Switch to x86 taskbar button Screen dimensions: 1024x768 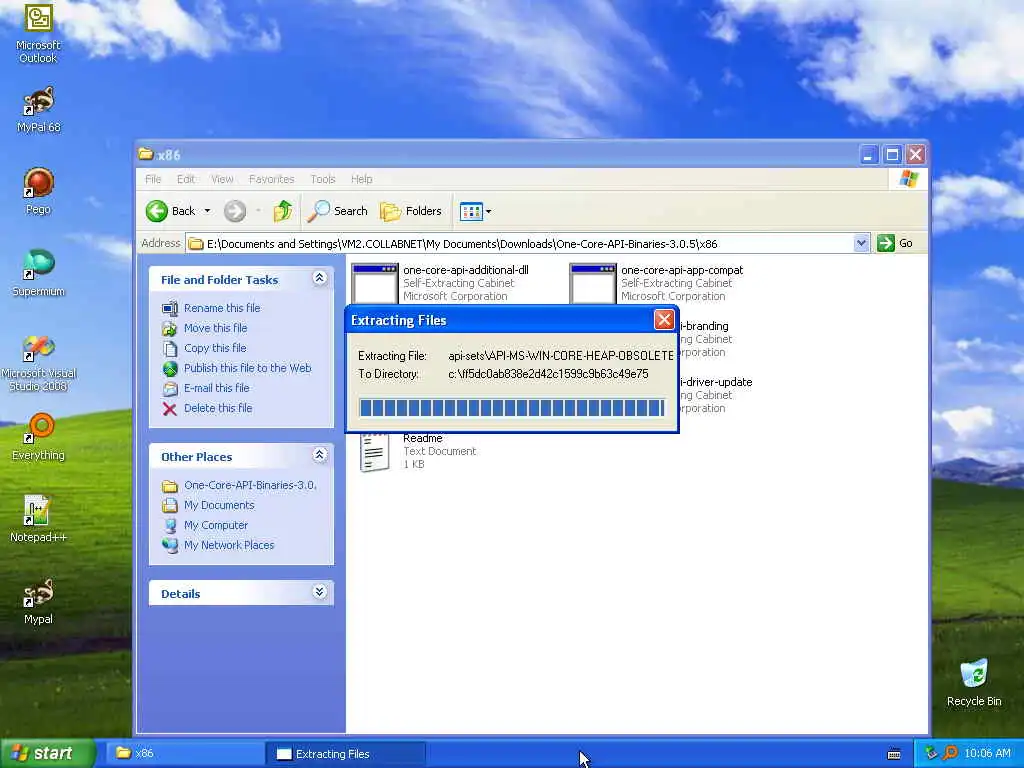(x=184, y=754)
